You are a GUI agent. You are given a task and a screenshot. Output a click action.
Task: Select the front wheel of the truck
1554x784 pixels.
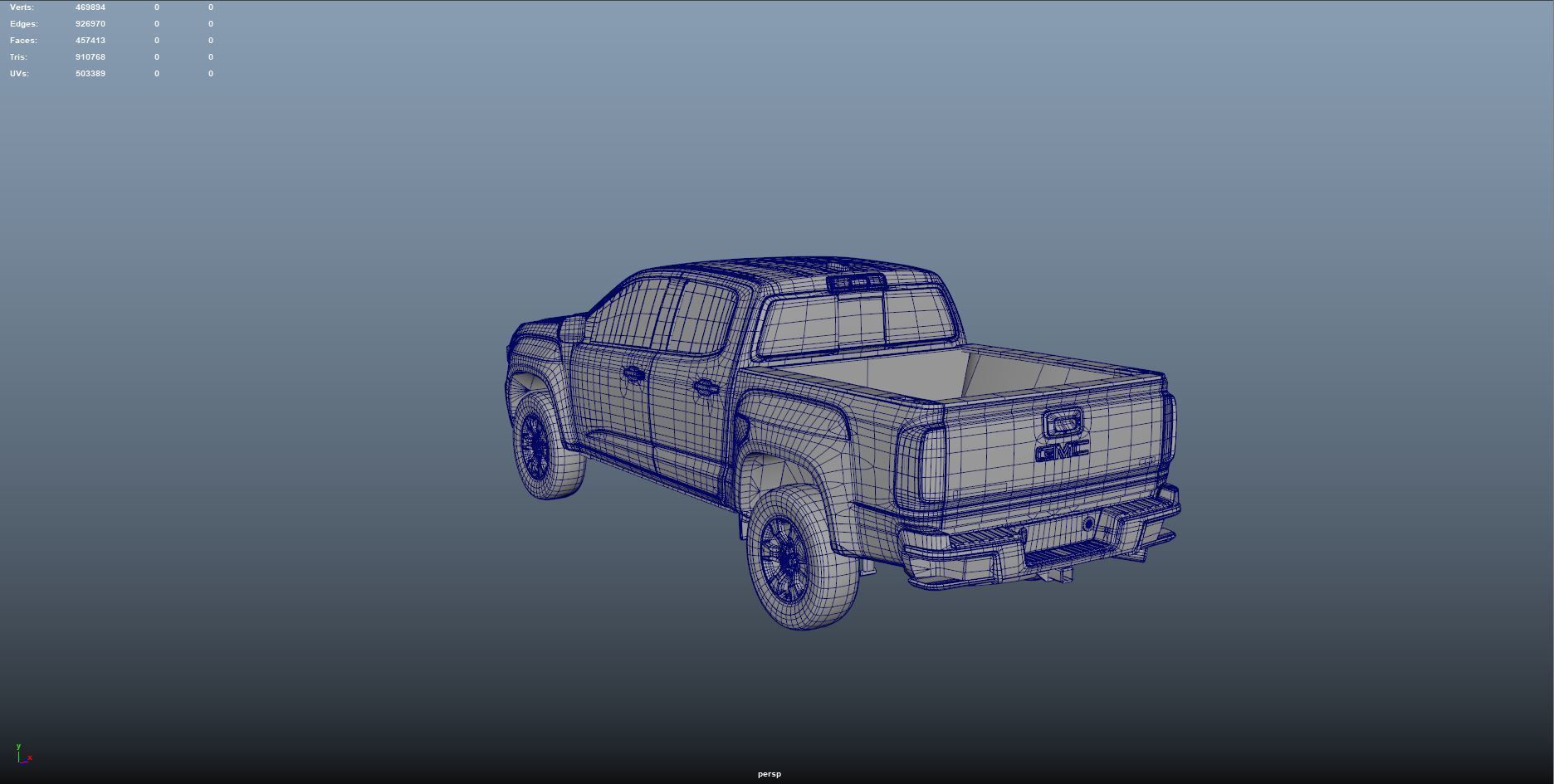tap(548, 446)
